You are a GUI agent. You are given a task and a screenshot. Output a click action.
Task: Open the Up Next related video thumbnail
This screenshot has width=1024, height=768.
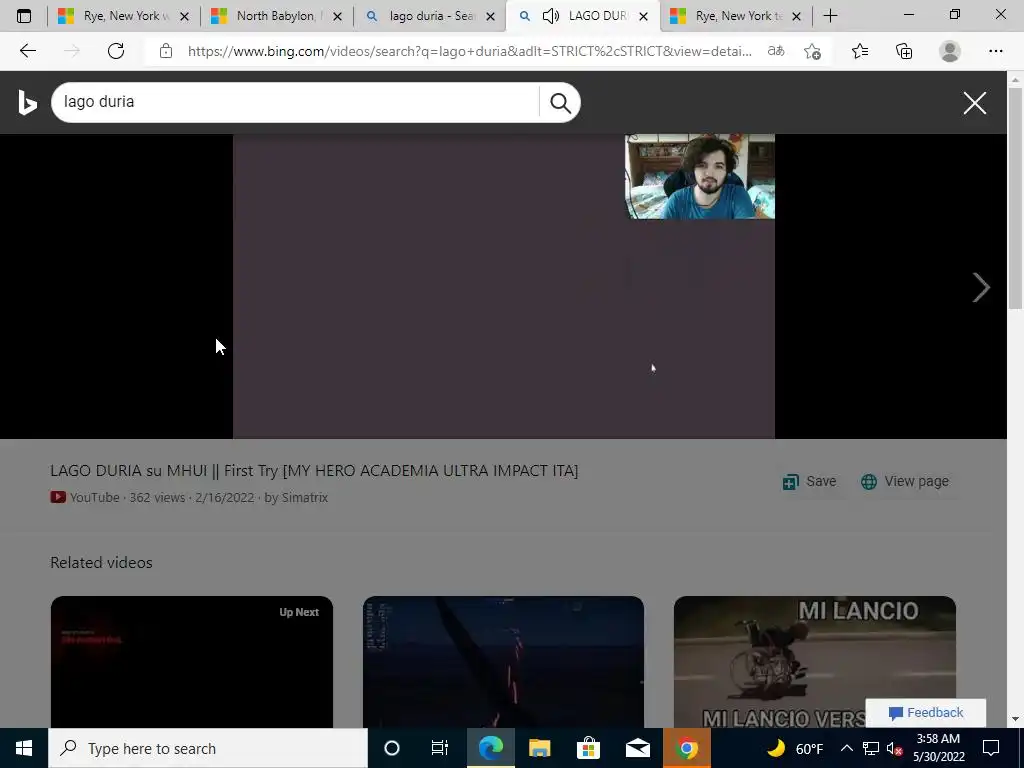[191, 661]
